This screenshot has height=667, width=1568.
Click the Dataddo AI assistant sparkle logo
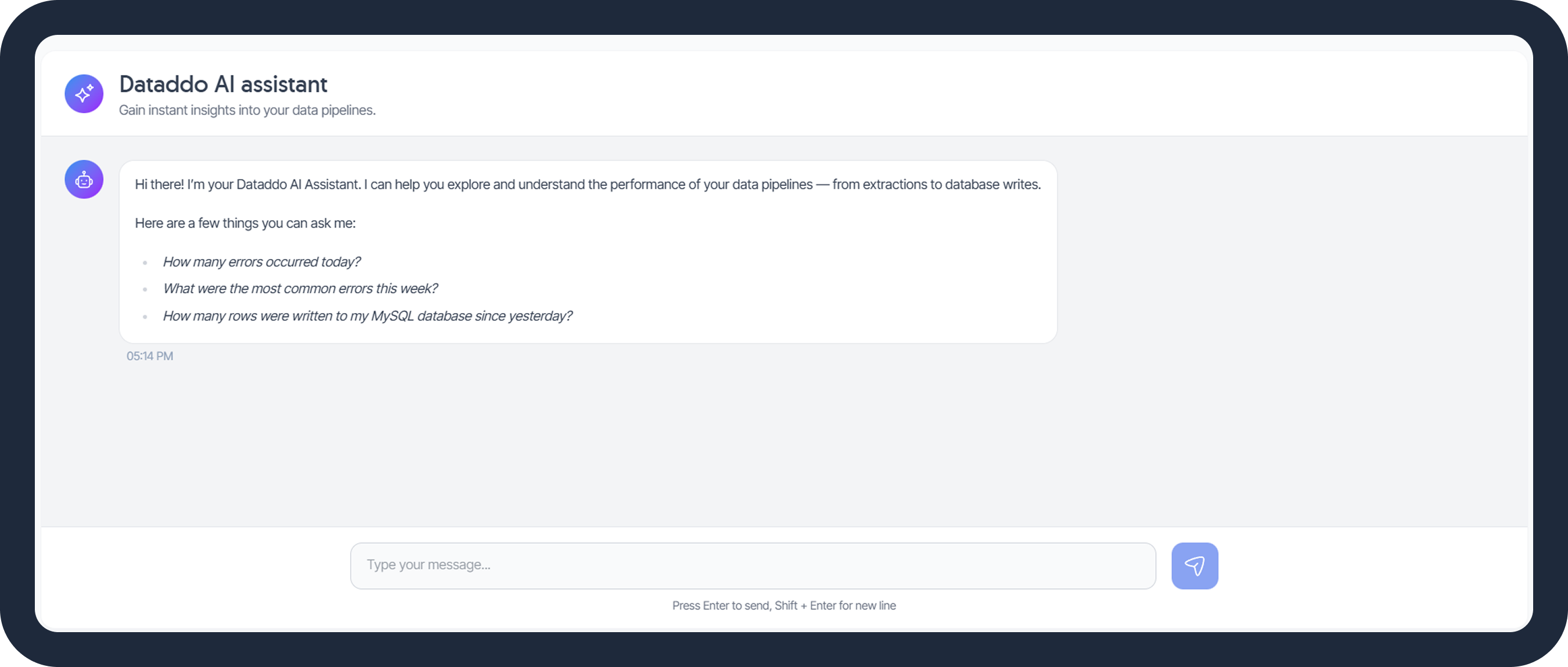[84, 94]
